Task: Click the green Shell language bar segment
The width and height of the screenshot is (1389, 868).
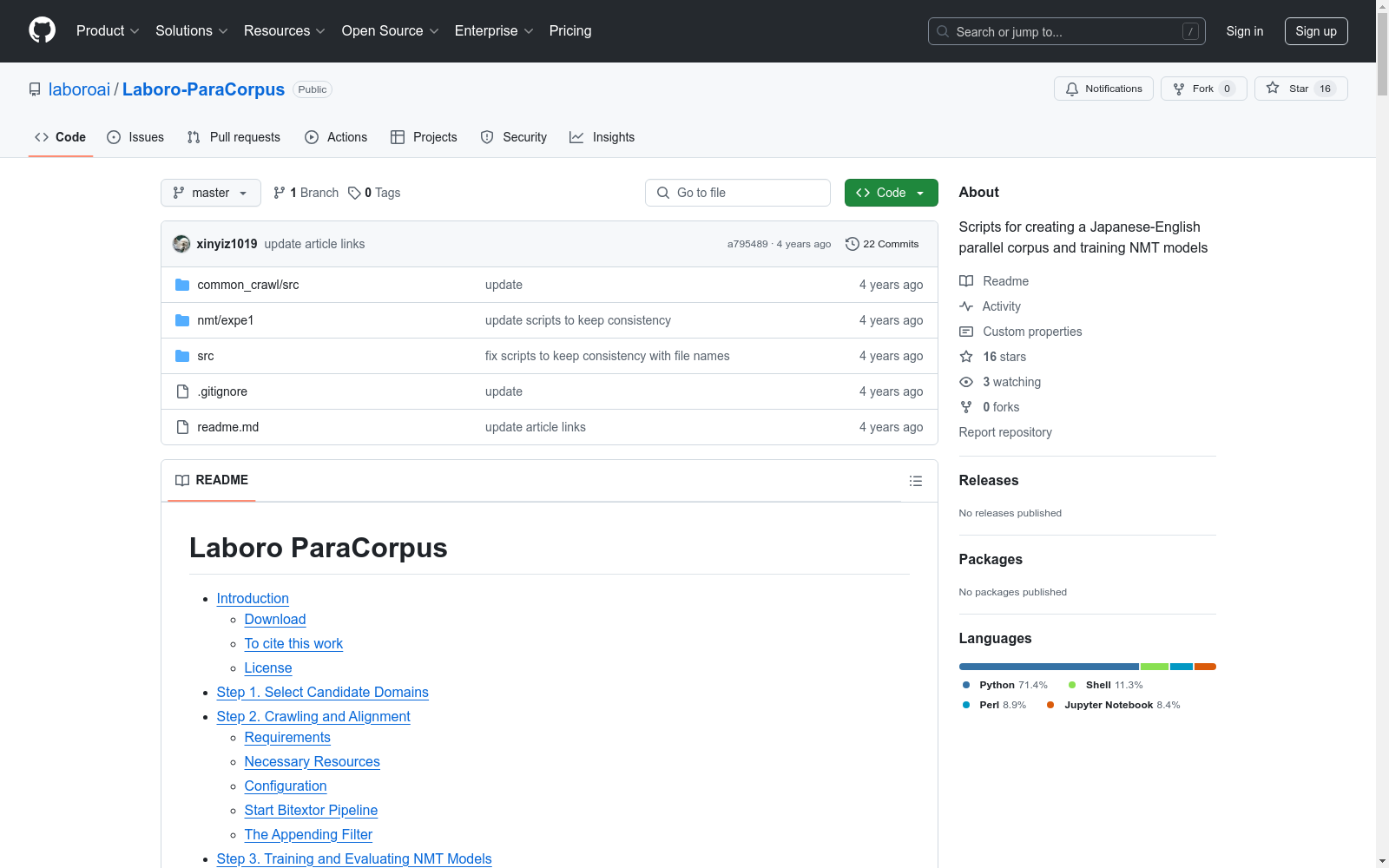Action: (1155, 667)
